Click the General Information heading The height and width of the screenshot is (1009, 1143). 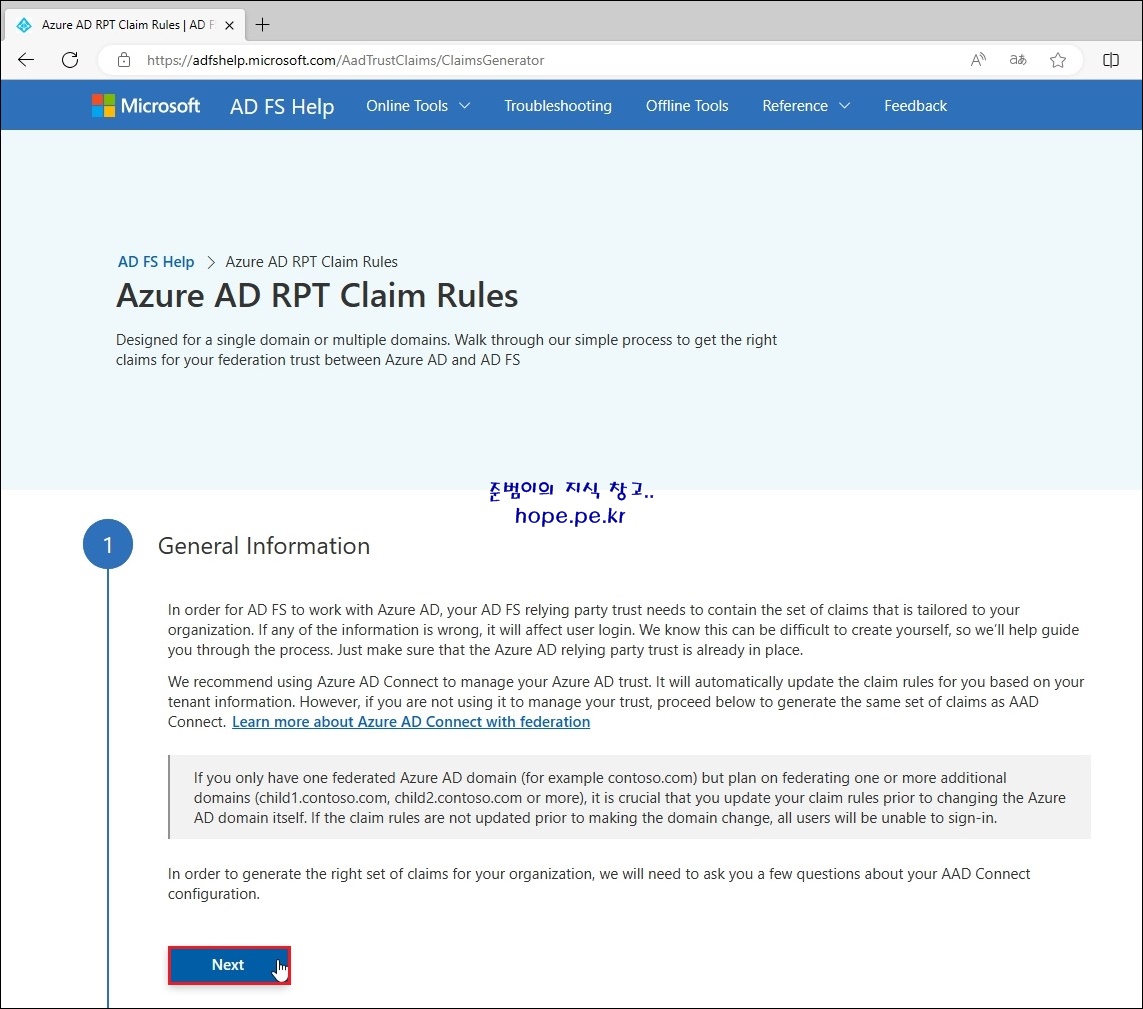click(264, 546)
